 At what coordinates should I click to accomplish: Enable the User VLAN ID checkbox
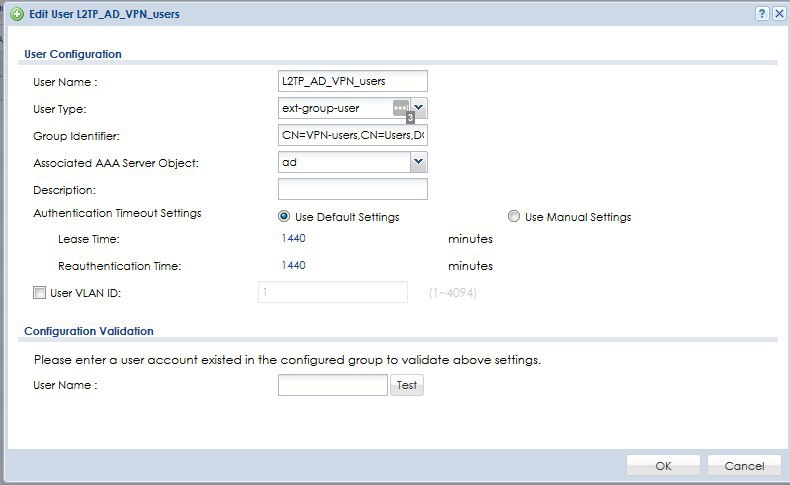coord(40,293)
